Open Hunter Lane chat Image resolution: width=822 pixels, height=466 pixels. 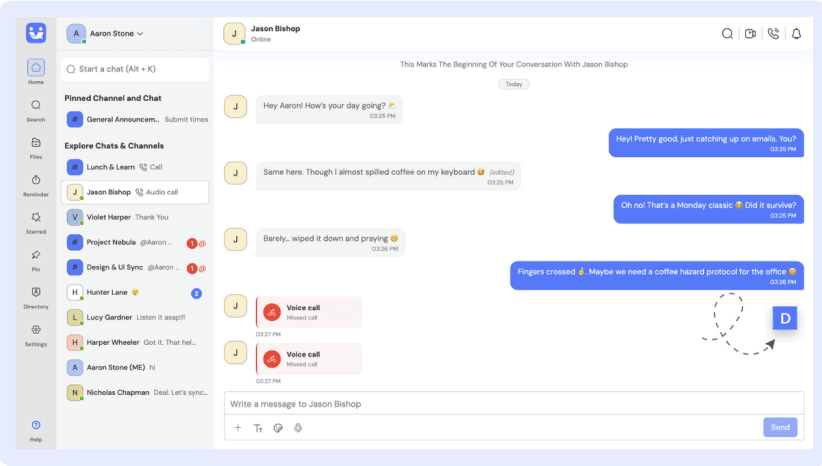(135, 292)
